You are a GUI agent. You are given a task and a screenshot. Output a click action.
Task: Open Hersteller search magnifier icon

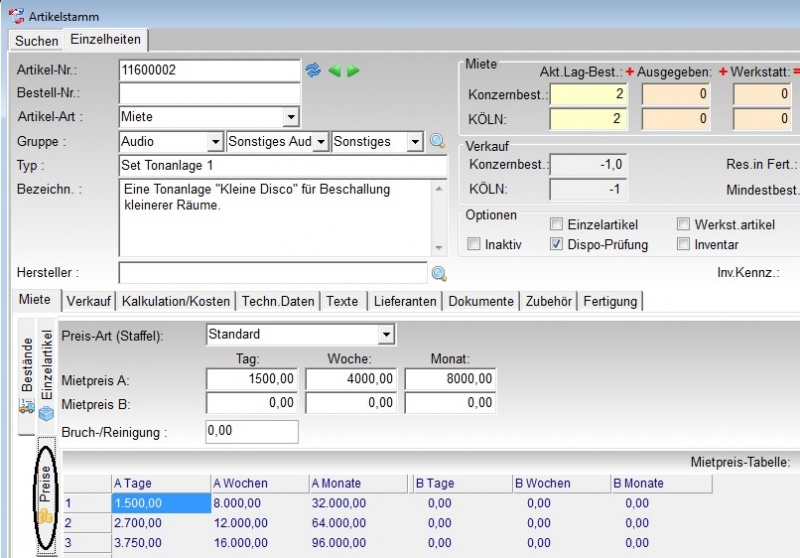click(439, 273)
